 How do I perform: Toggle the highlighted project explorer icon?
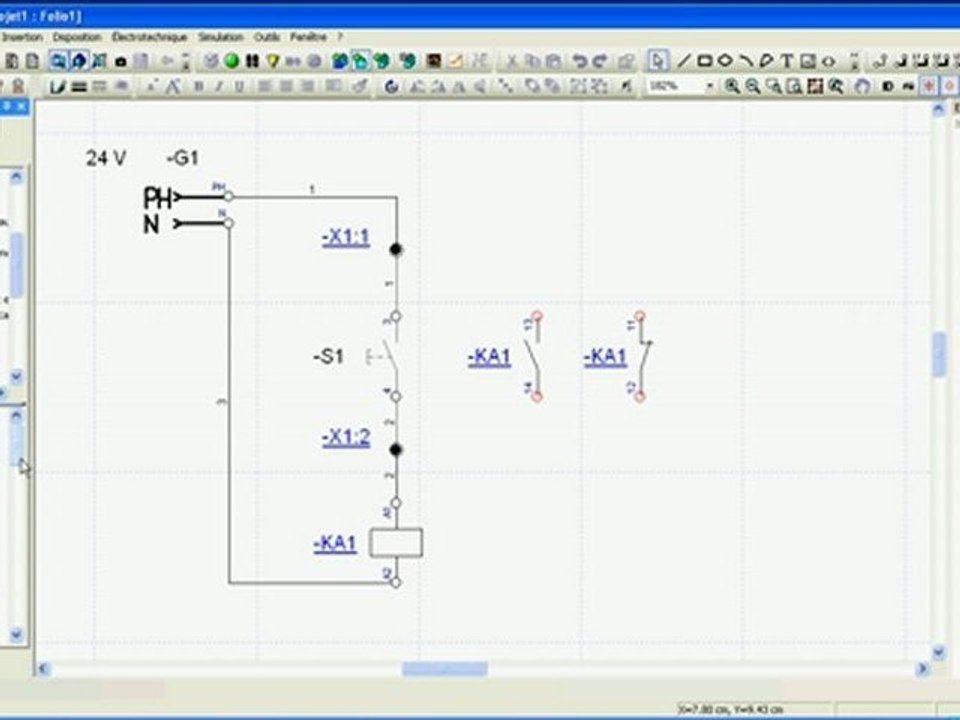tap(58, 61)
